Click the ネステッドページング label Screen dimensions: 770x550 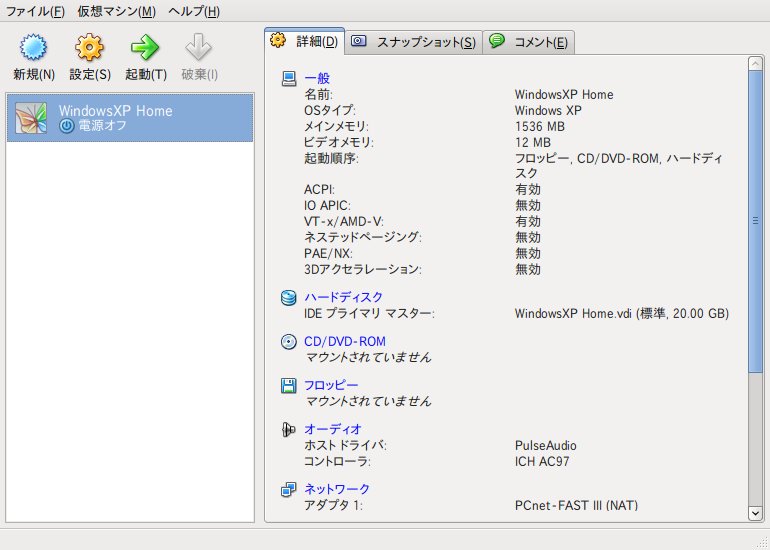coord(363,237)
